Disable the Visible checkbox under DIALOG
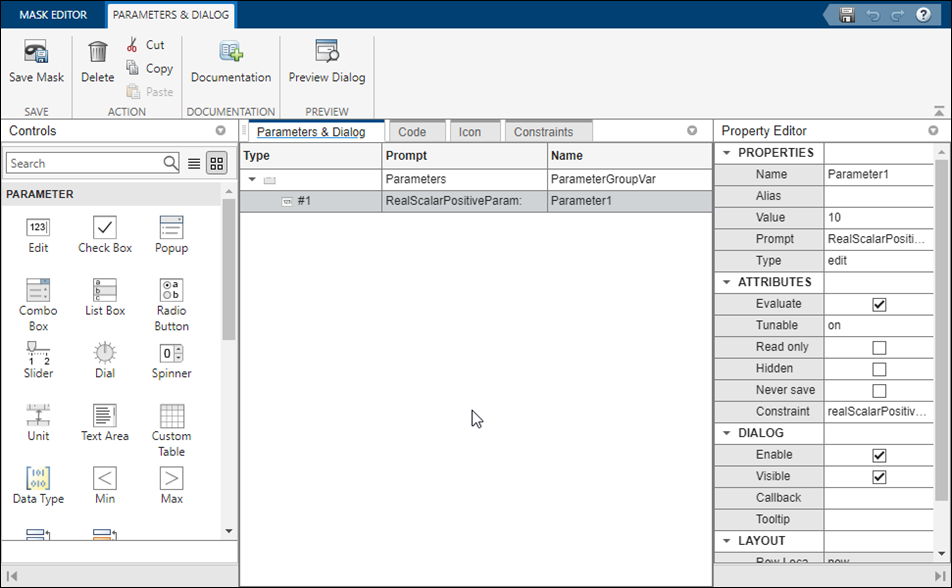The height and width of the screenshot is (588, 952). (878, 475)
